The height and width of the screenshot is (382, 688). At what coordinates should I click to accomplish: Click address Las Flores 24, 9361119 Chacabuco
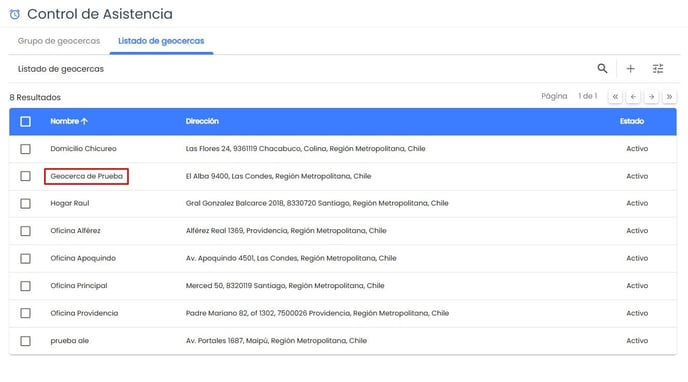click(x=305, y=149)
